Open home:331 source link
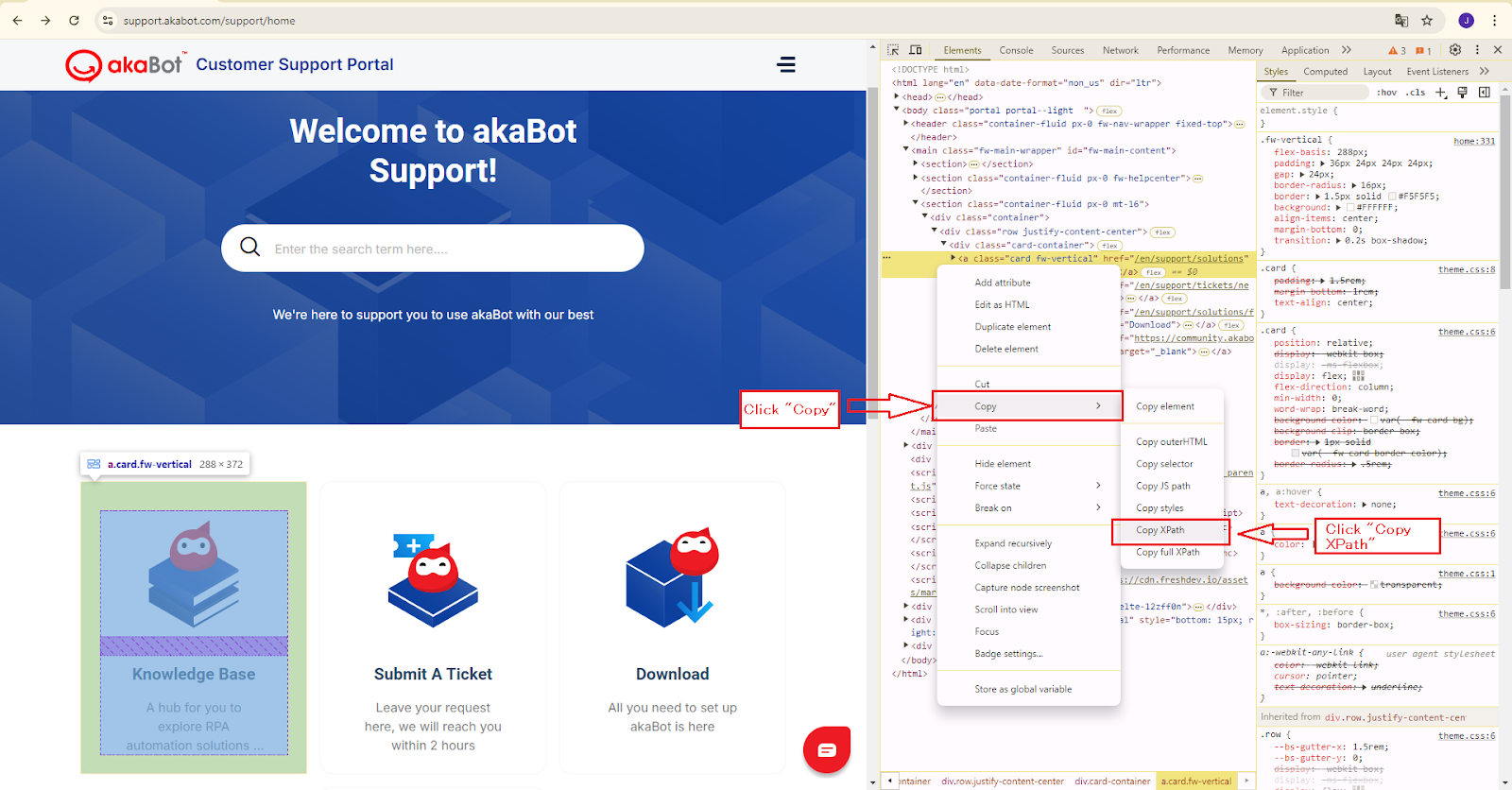The width and height of the screenshot is (1512, 790). (x=1474, y=141)
